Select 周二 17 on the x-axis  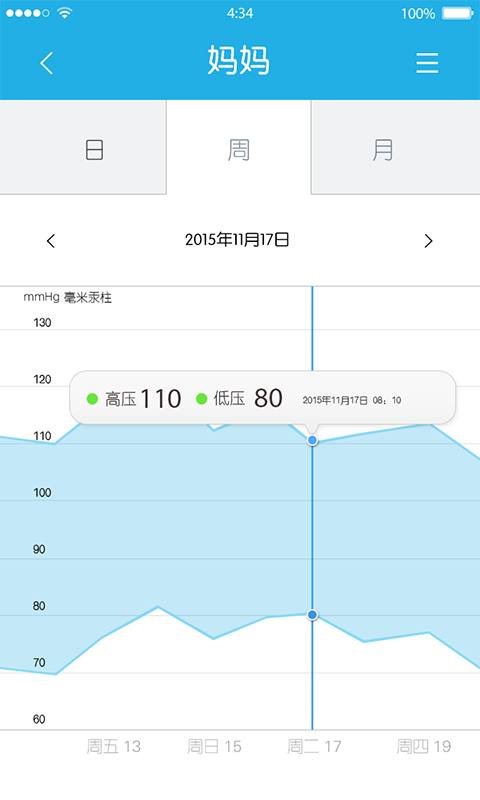coord(314,746)
